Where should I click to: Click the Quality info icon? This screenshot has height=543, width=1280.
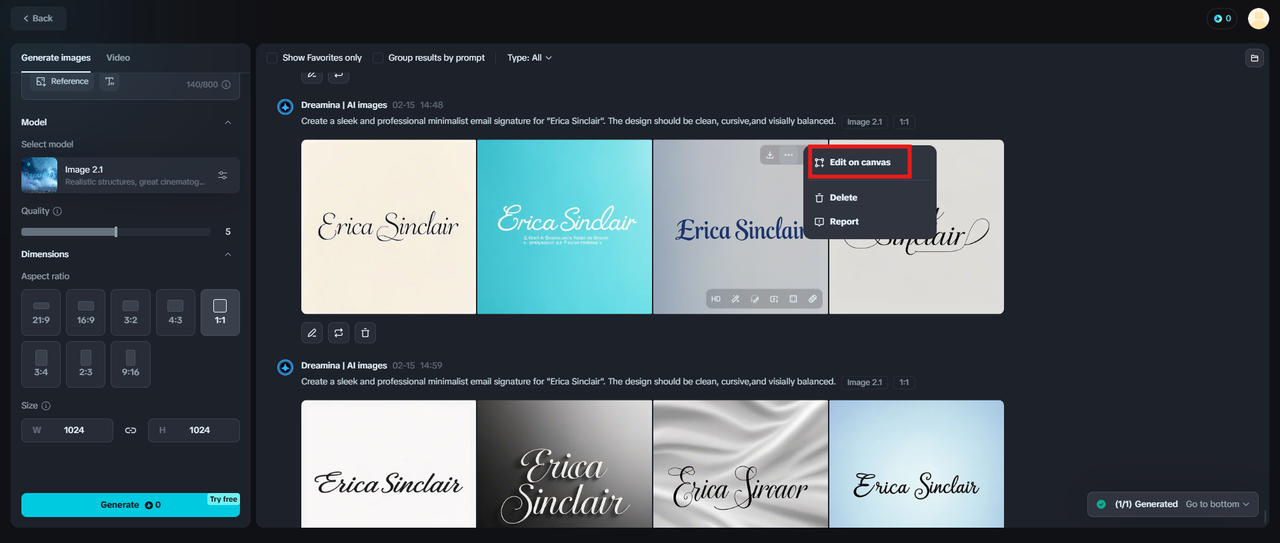pos(57,212)
